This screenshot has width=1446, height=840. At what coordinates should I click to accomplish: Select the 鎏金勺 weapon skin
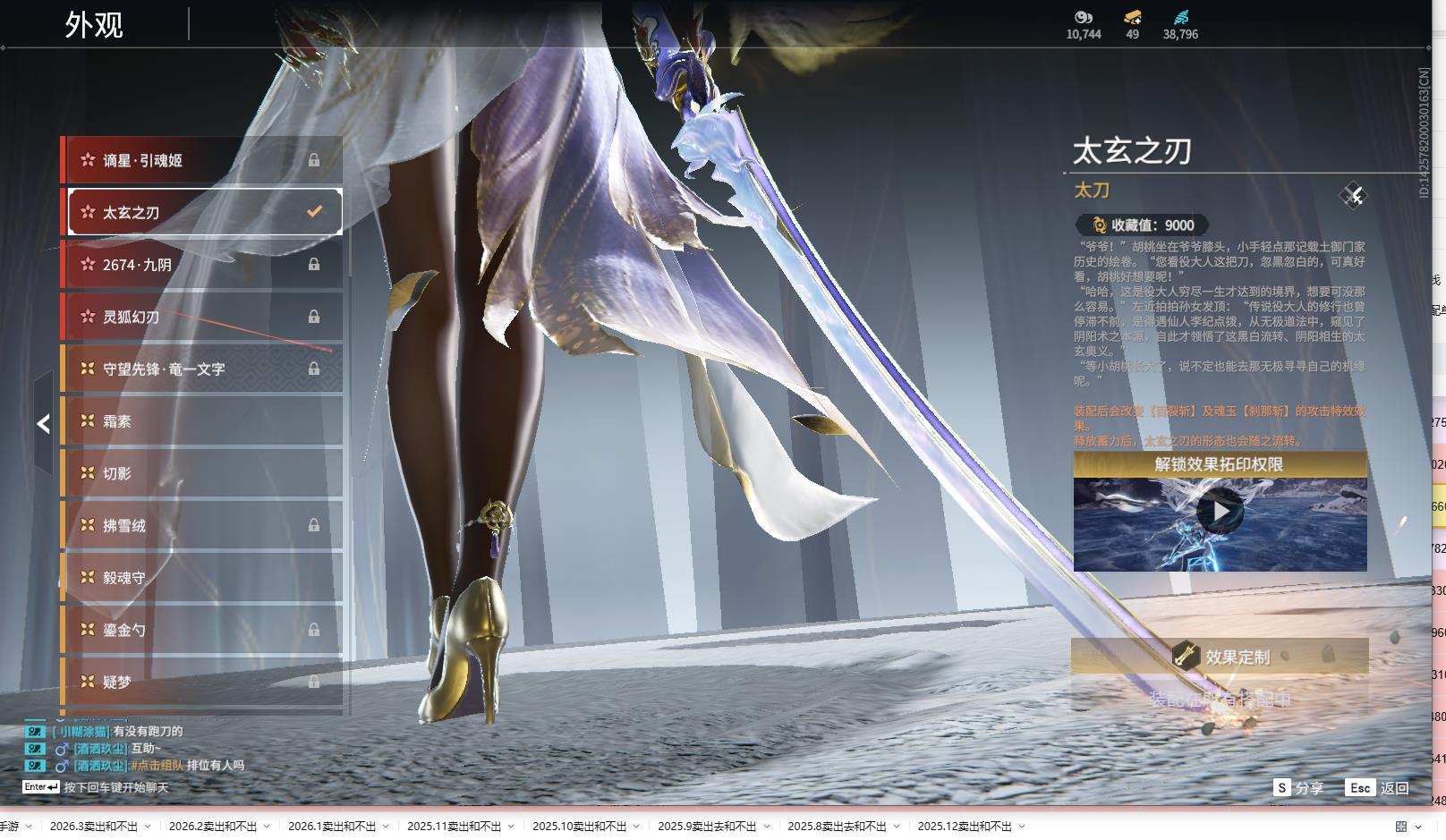coord(202,630)
